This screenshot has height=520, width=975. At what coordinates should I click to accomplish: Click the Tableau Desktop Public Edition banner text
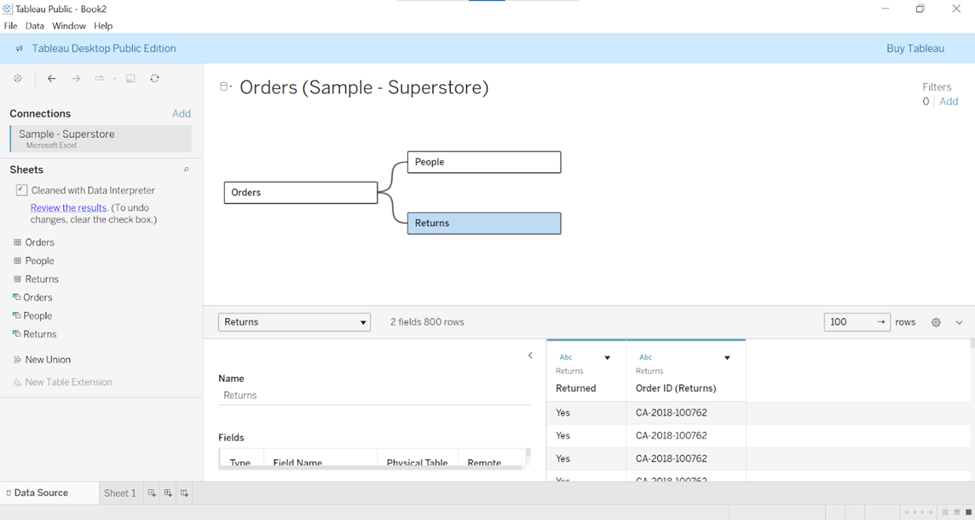[x=104, y=49]
